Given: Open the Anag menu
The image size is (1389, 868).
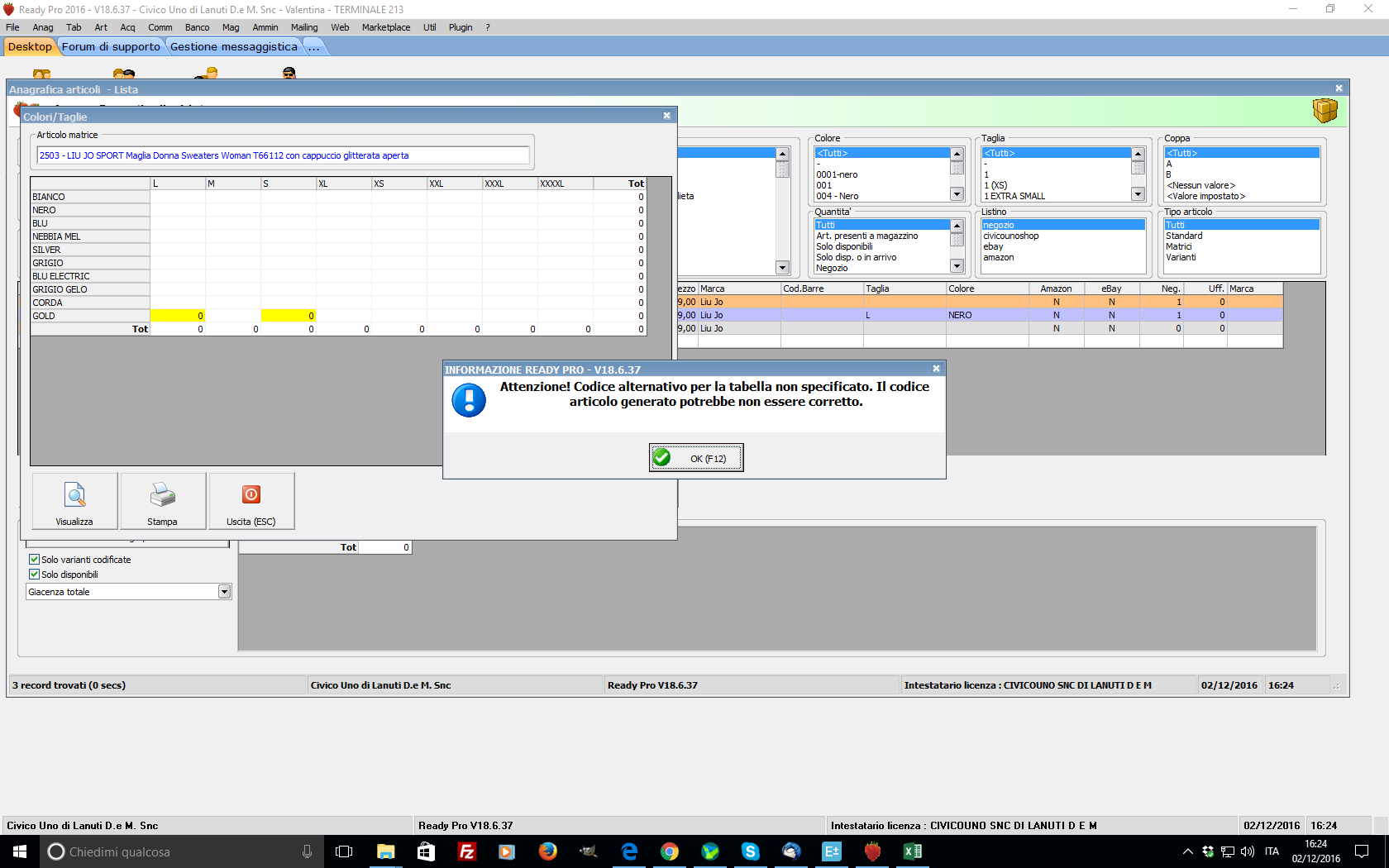Looking at the screenshot, I should pos(43,27).
